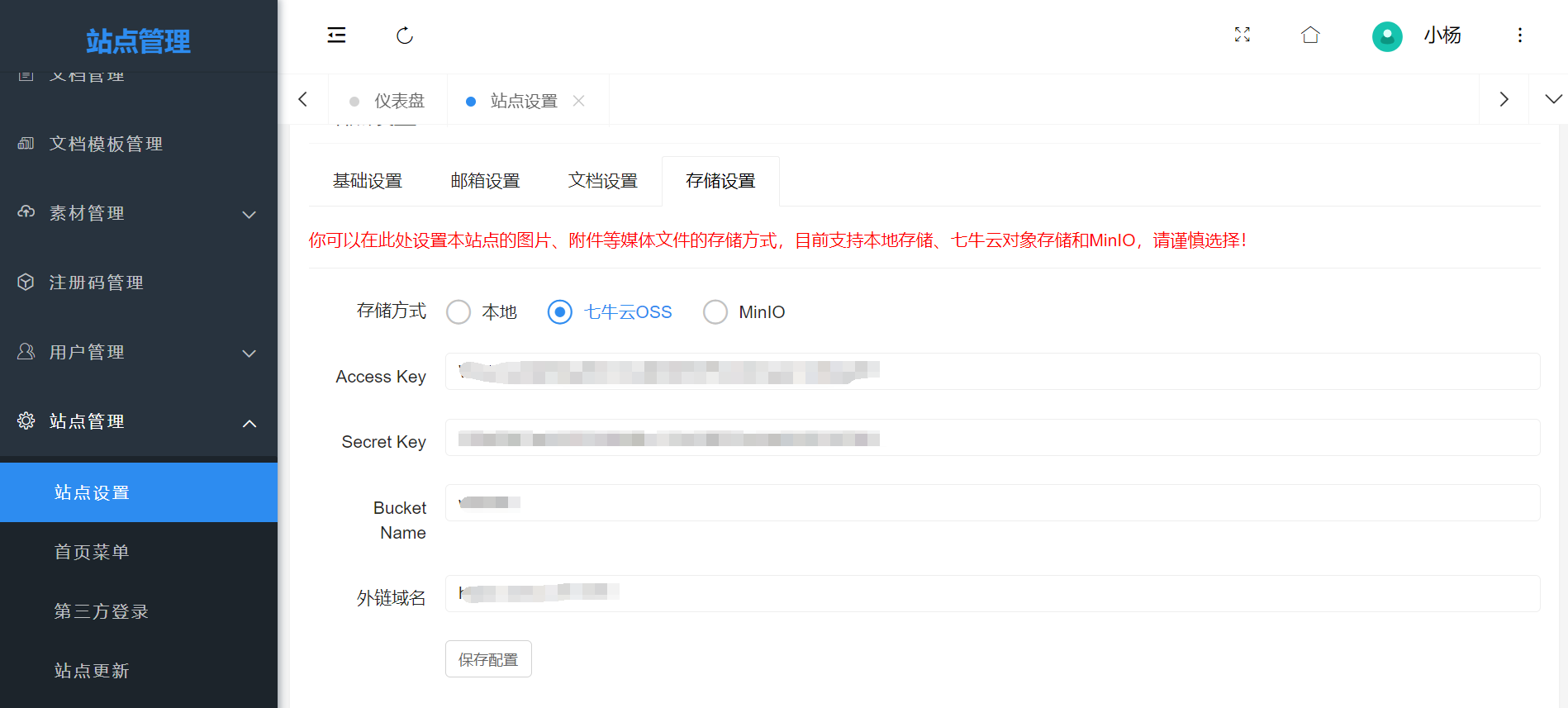Select the 七牛云OSS storage option
Image resolution: width=1568 pixels, height=708 pixels.
point(560,312)
